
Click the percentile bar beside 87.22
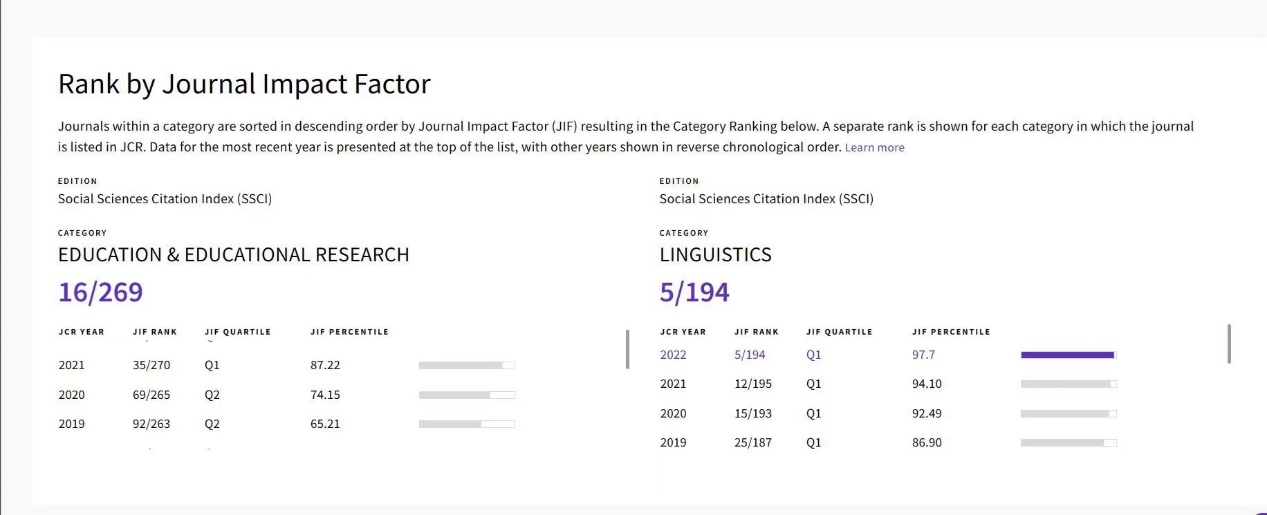pyautogui.click(x=466, y=365)
